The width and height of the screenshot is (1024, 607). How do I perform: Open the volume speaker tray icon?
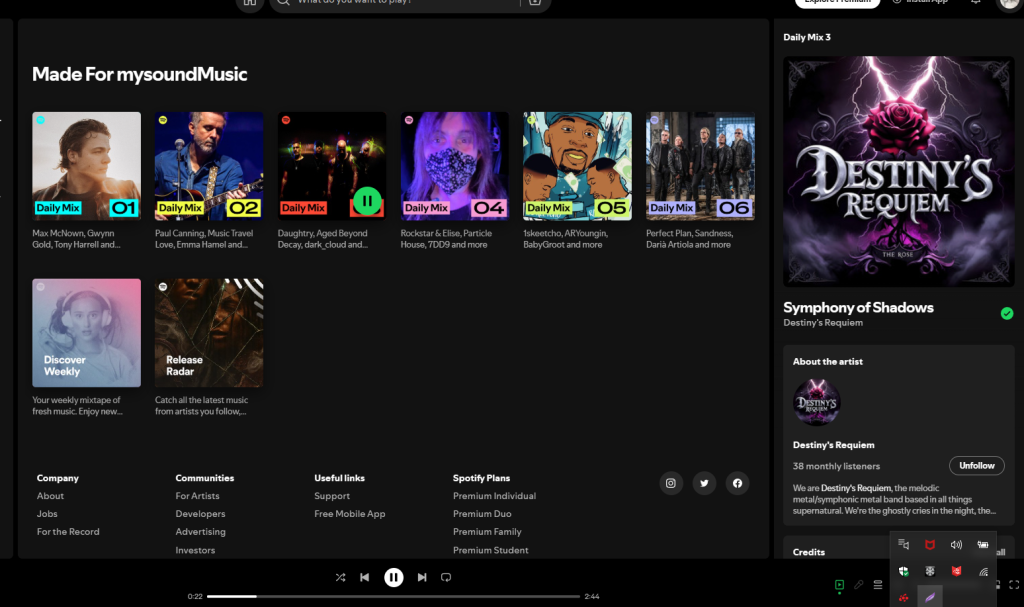(956, 545)
